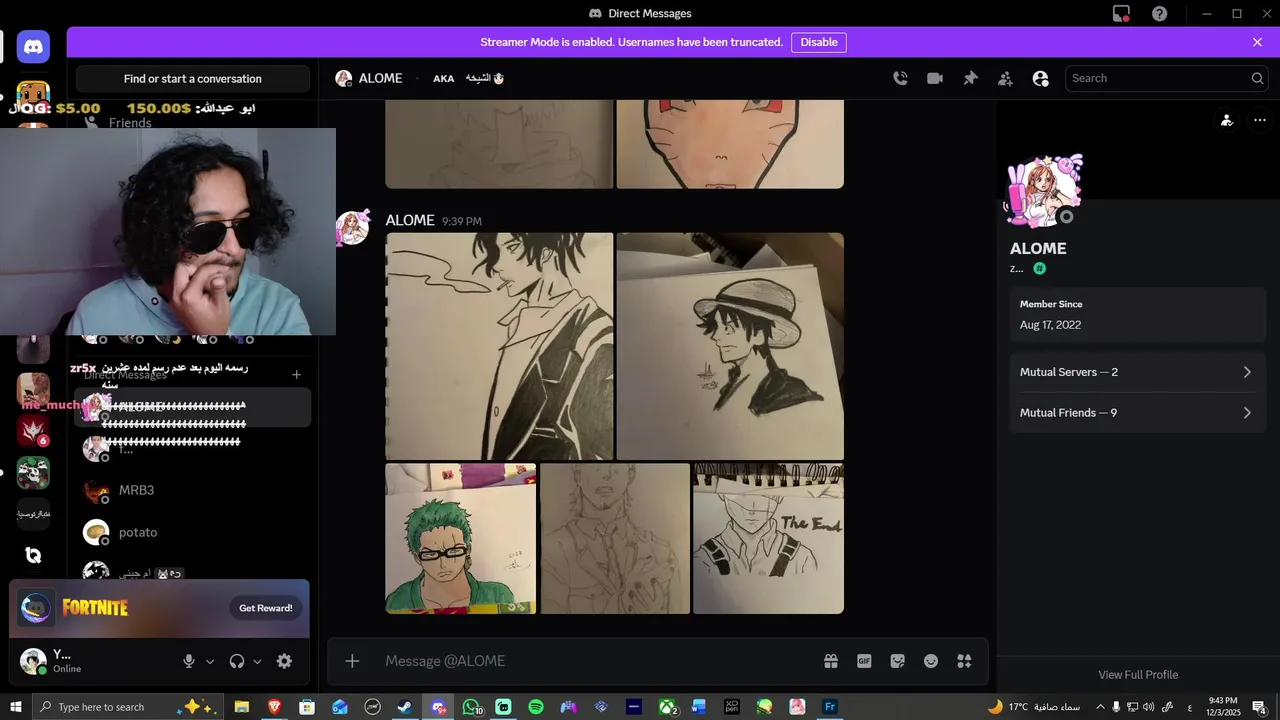Open the straw hat character sketch

[730, 346]
